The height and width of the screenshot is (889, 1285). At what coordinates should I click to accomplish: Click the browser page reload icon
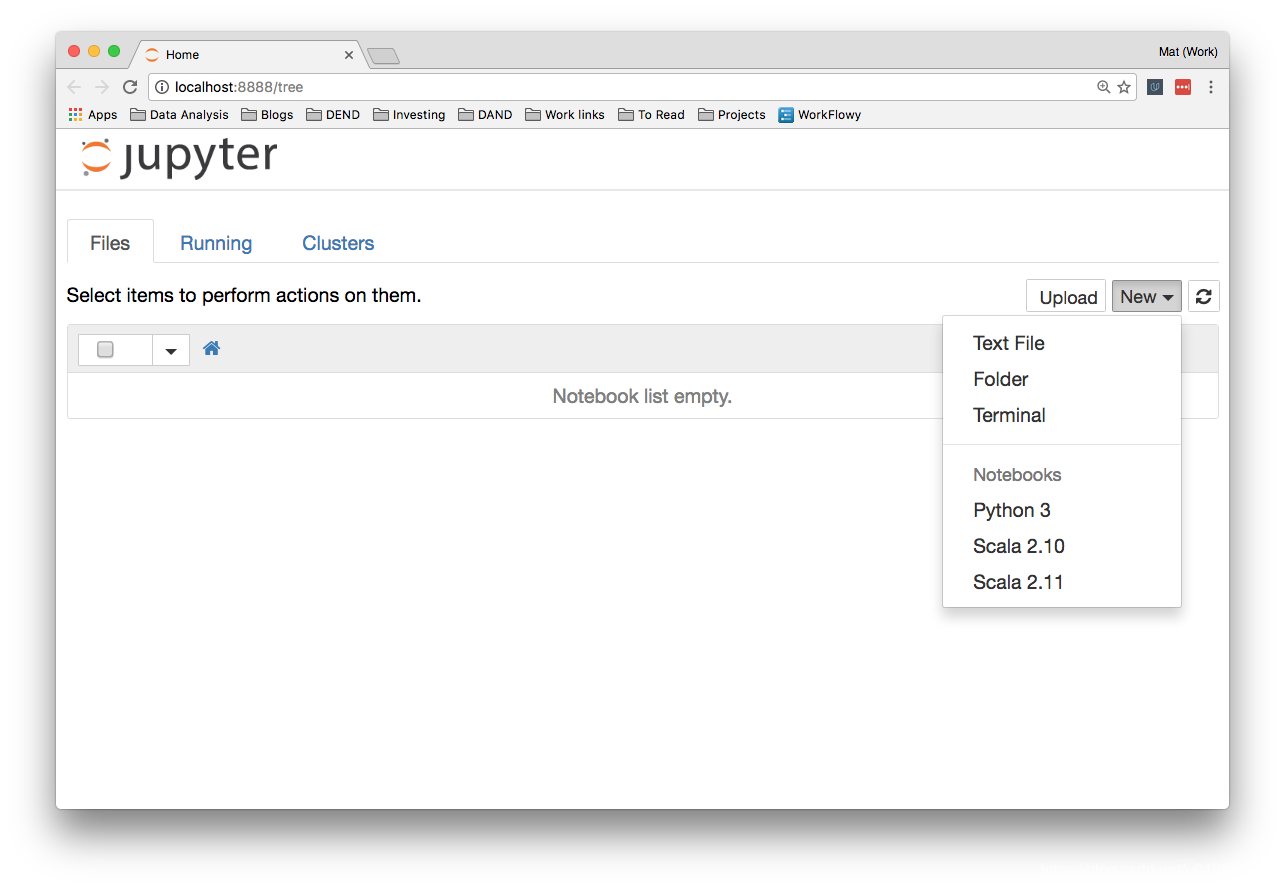point(130,86)
